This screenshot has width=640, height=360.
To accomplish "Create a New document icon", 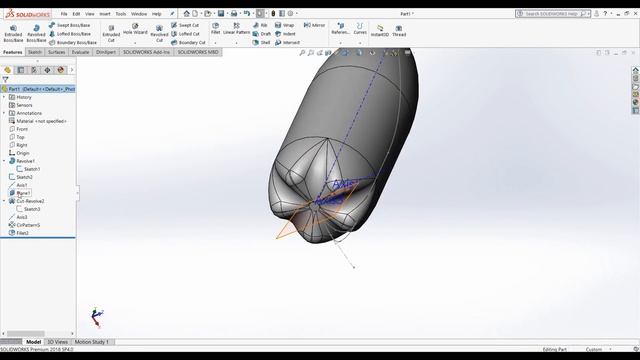I will click(x=195, y=13).
